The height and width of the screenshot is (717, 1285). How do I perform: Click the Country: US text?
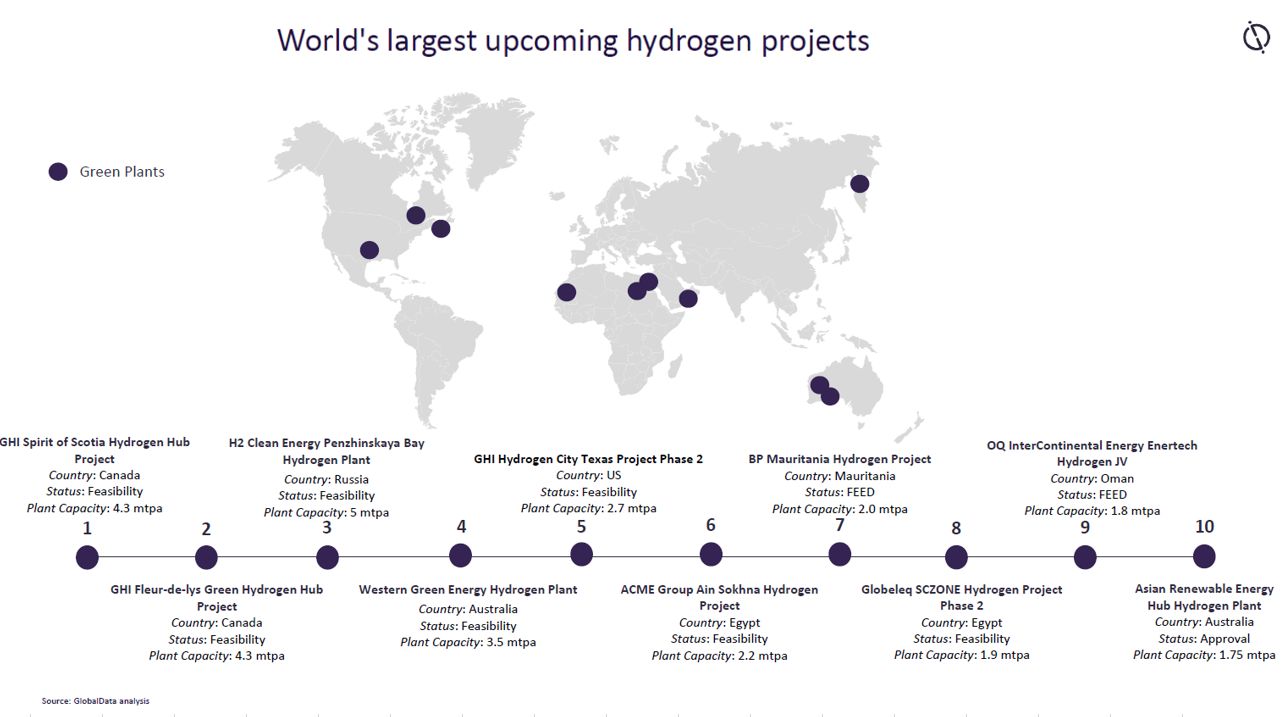click(x=588, y=475)
